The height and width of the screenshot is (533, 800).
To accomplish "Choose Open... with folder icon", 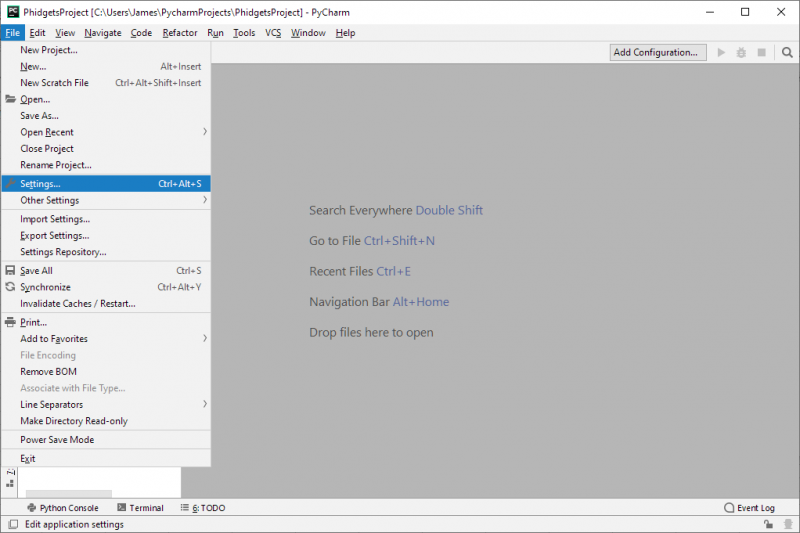I will pyautogui.click(x=106, y=99).
